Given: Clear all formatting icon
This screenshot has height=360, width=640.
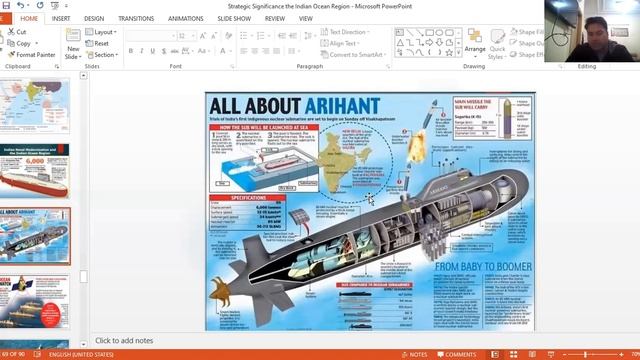Looking at the screenshot, I should [229, 36].
